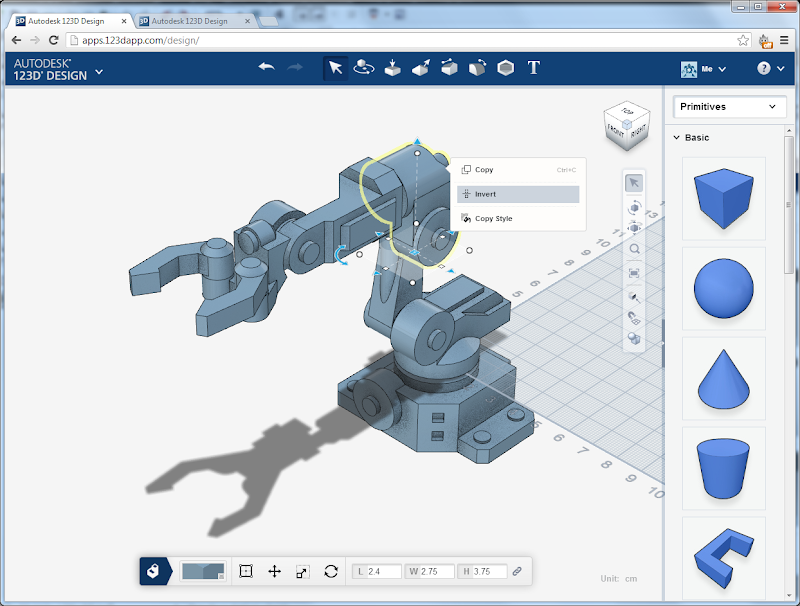
Task: Click the hexagon Material tool icon
Action: [506, 67]
